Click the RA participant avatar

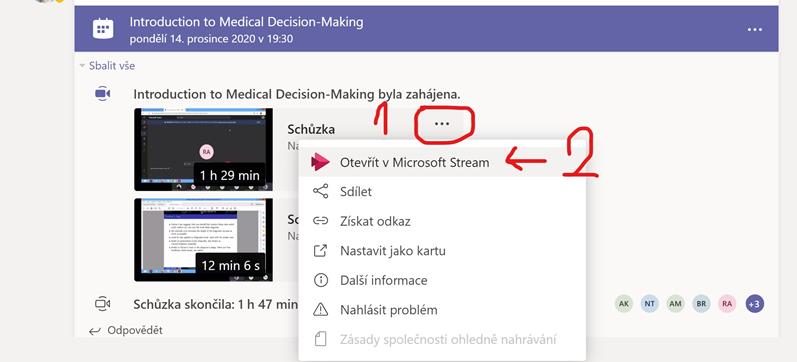(x=727, y=304)
